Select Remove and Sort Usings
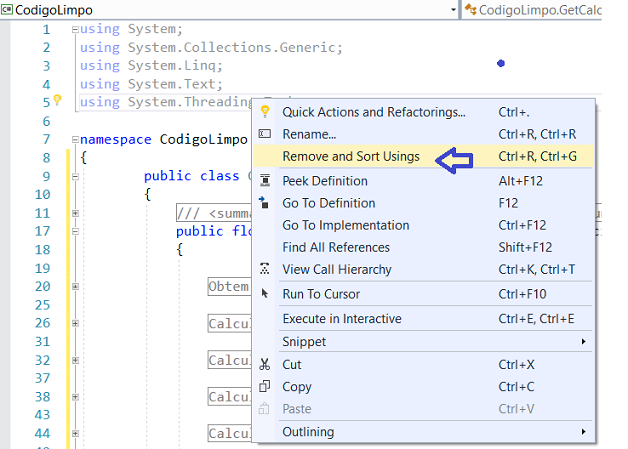This screenshot has height=449, width=628. (x=351, y=157)
